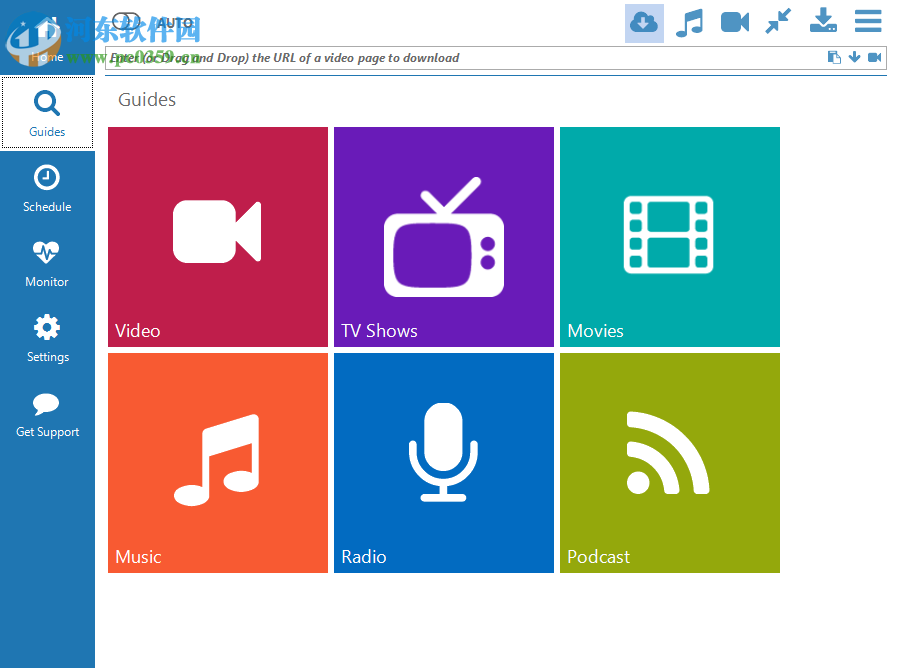Viewport: 898px width, 668px height.
Task: Shrink the window using the collapse arrows icon
Action: point(778,22)
